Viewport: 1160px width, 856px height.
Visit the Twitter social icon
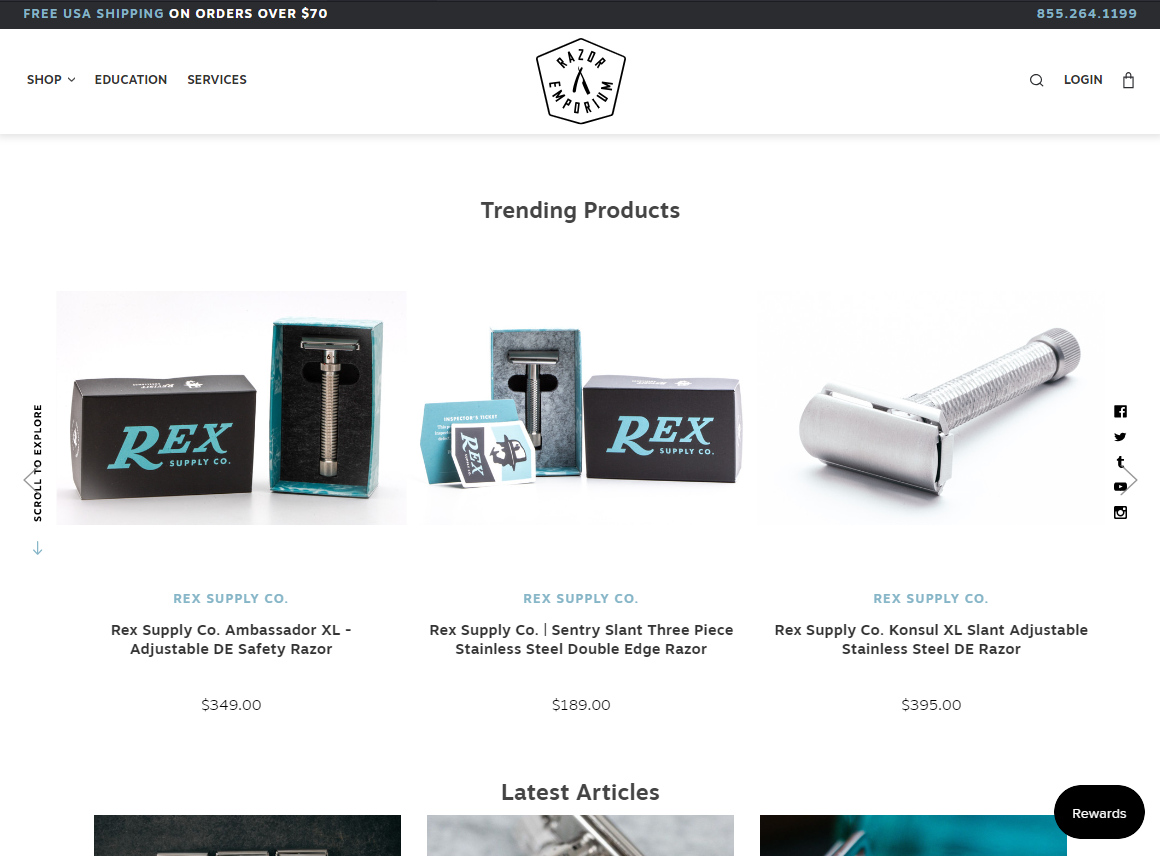[1120, 437]
